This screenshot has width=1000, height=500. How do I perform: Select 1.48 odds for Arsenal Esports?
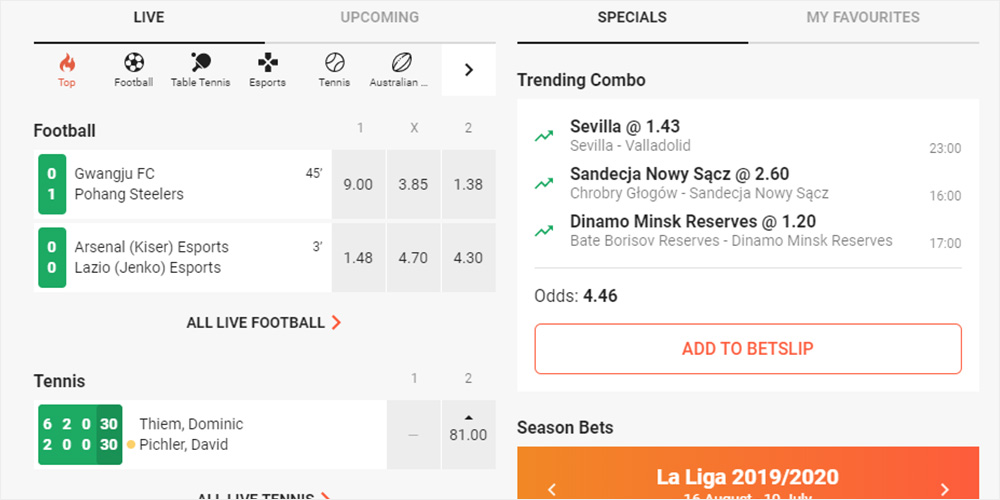(358, 258)
